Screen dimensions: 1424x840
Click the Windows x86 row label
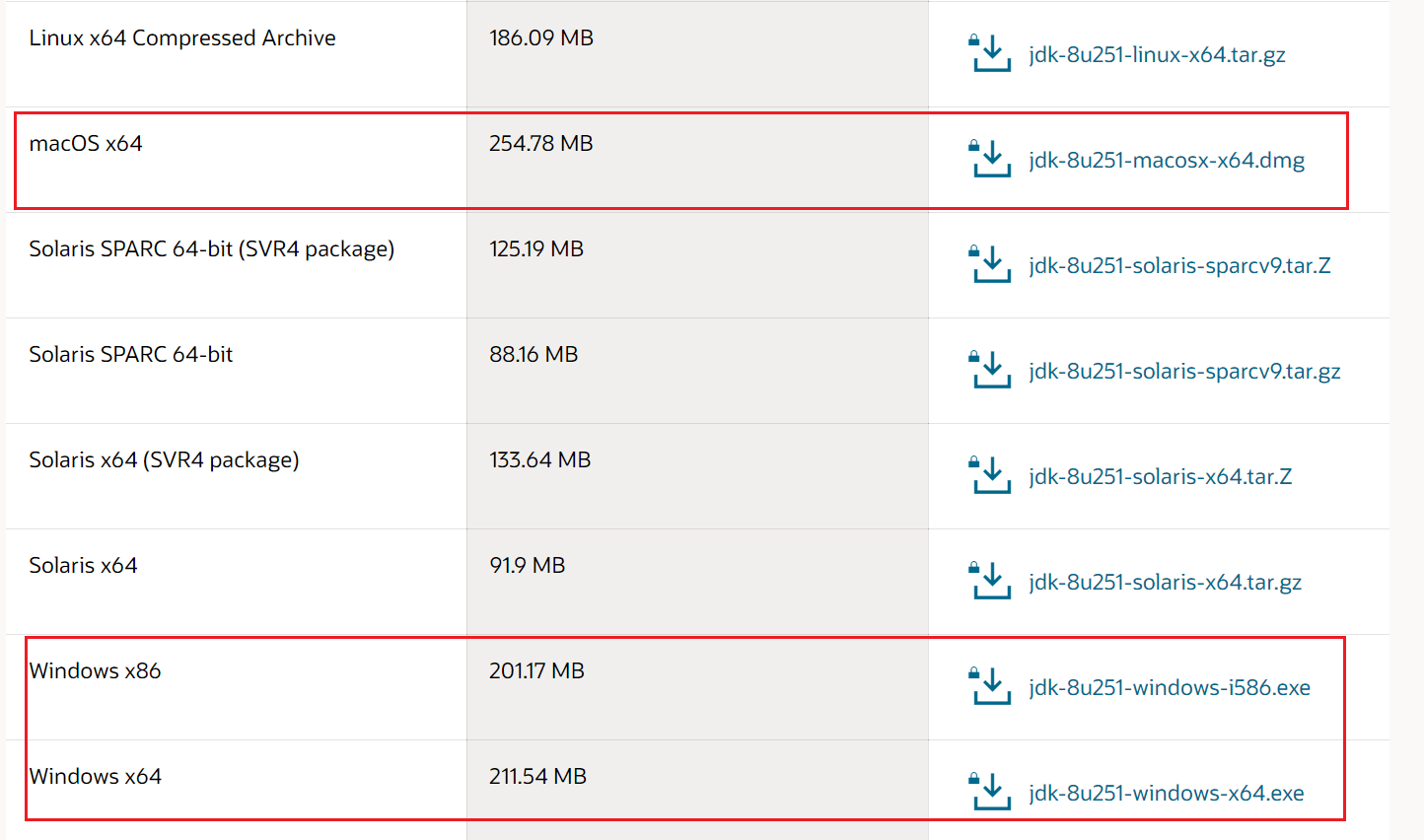96,671
